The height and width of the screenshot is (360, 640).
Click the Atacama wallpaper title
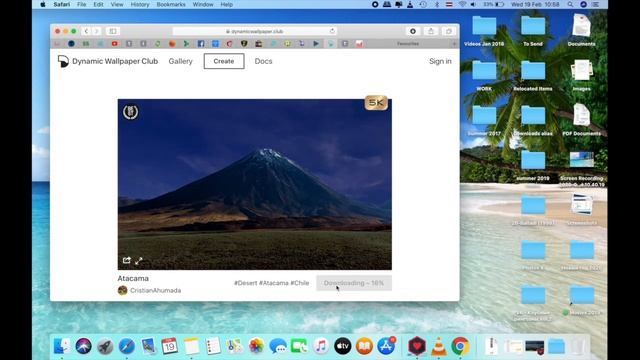pyautogui.click(x=133, y=278)
